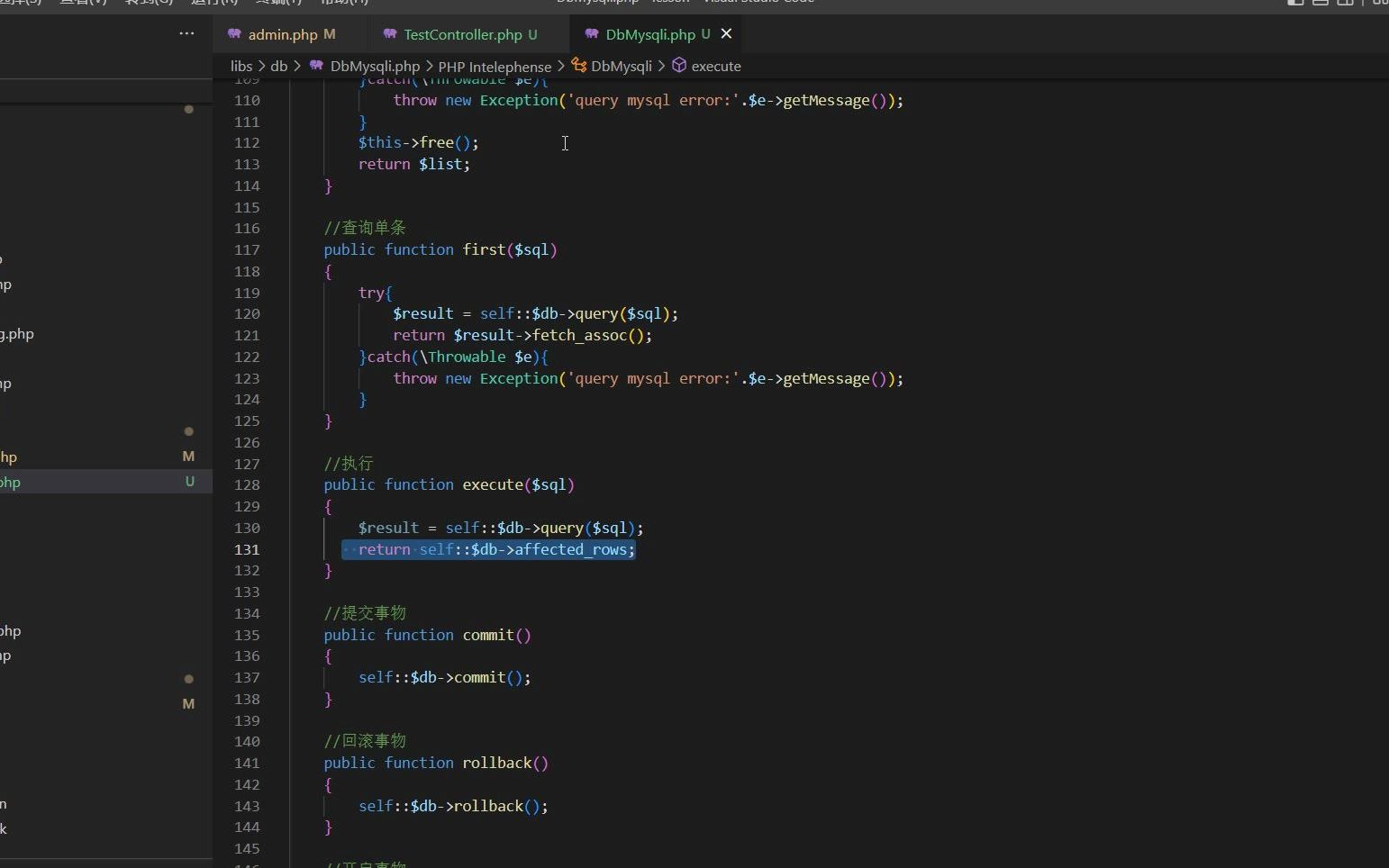Switch to the admin.php editor tab
Screen dimensions: 1389x868
[282, 34]
